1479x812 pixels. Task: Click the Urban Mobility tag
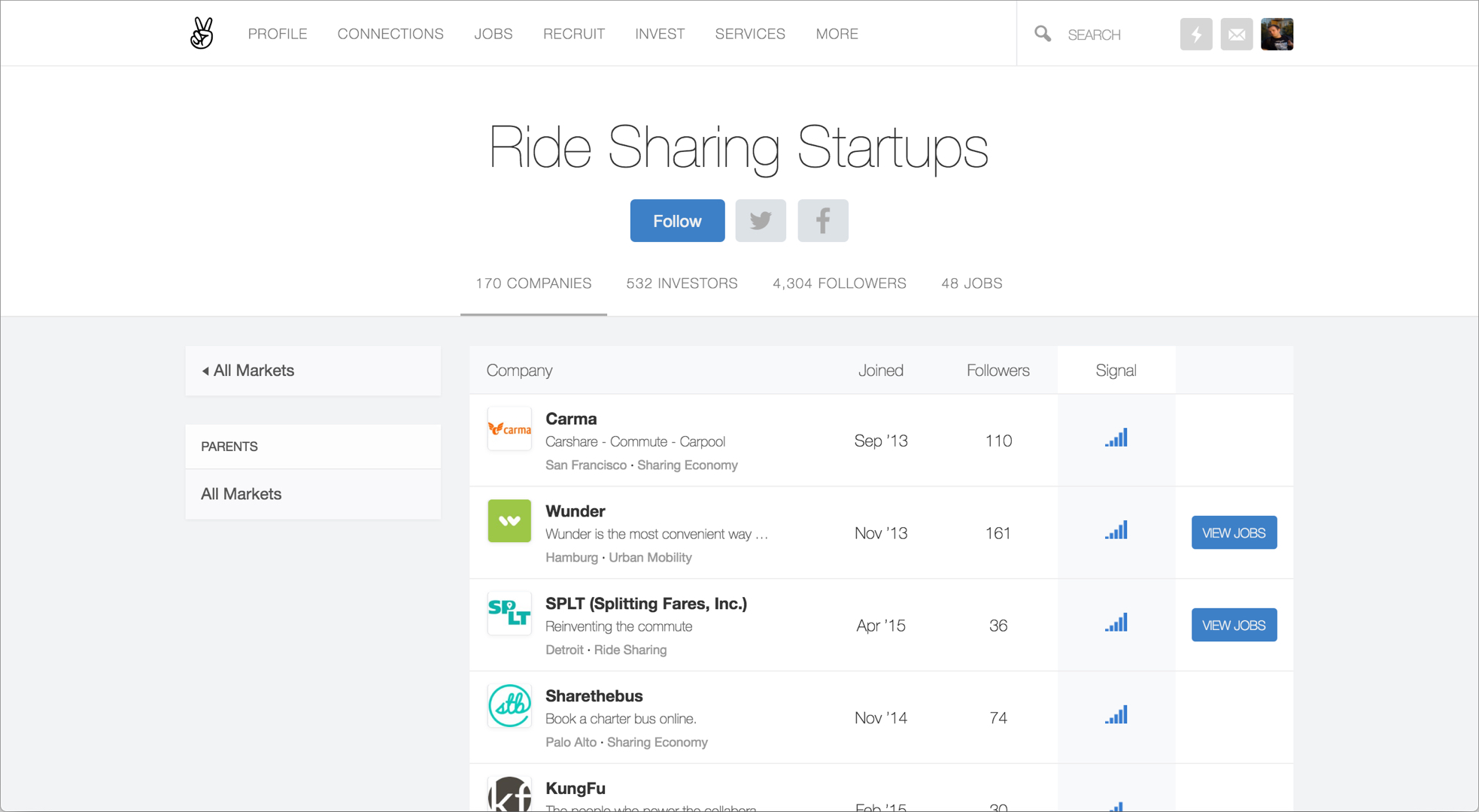tap(650, 558)
